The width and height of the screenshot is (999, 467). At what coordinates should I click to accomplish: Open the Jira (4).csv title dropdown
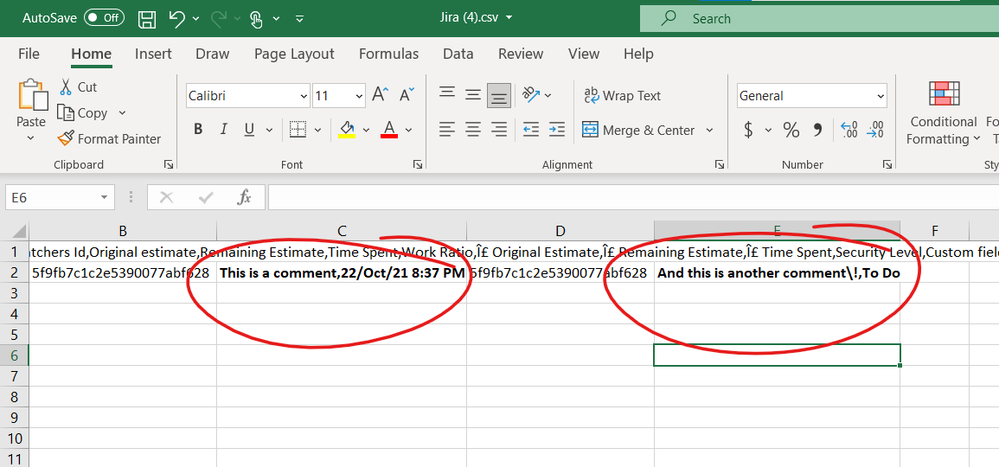(508, 18)
